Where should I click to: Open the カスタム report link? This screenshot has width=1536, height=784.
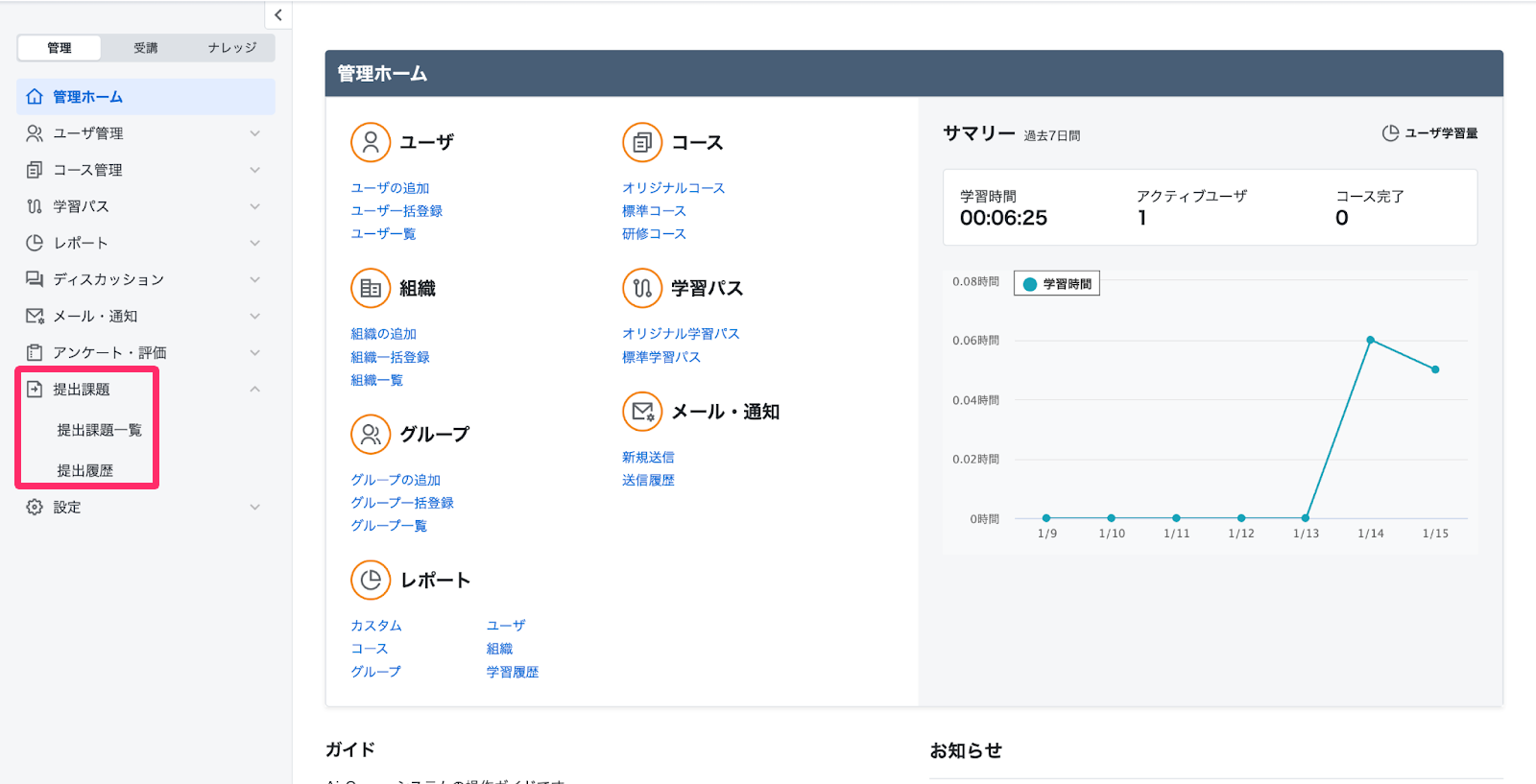click(376, 626)
